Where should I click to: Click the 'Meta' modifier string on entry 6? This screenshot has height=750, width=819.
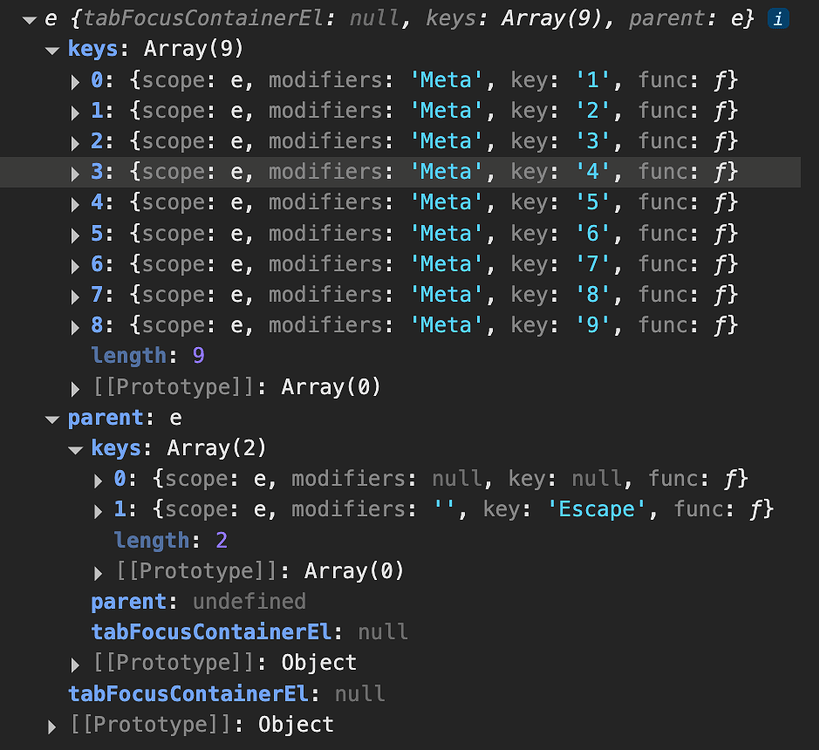click(x=447, y=263)
